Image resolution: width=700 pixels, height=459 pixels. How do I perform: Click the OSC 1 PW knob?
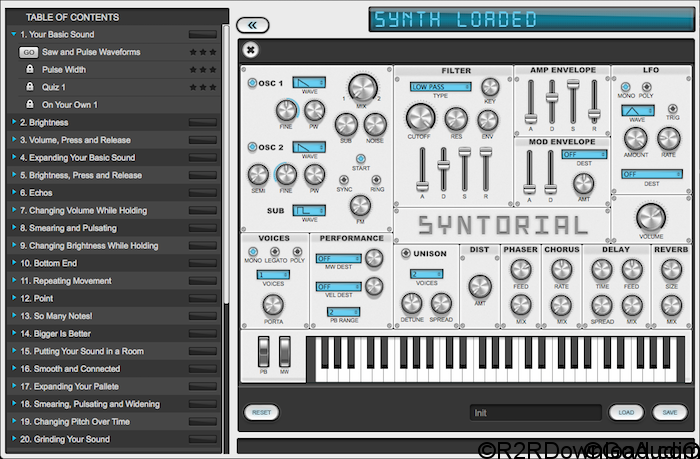pyautogui.click(x=314, y=111)
